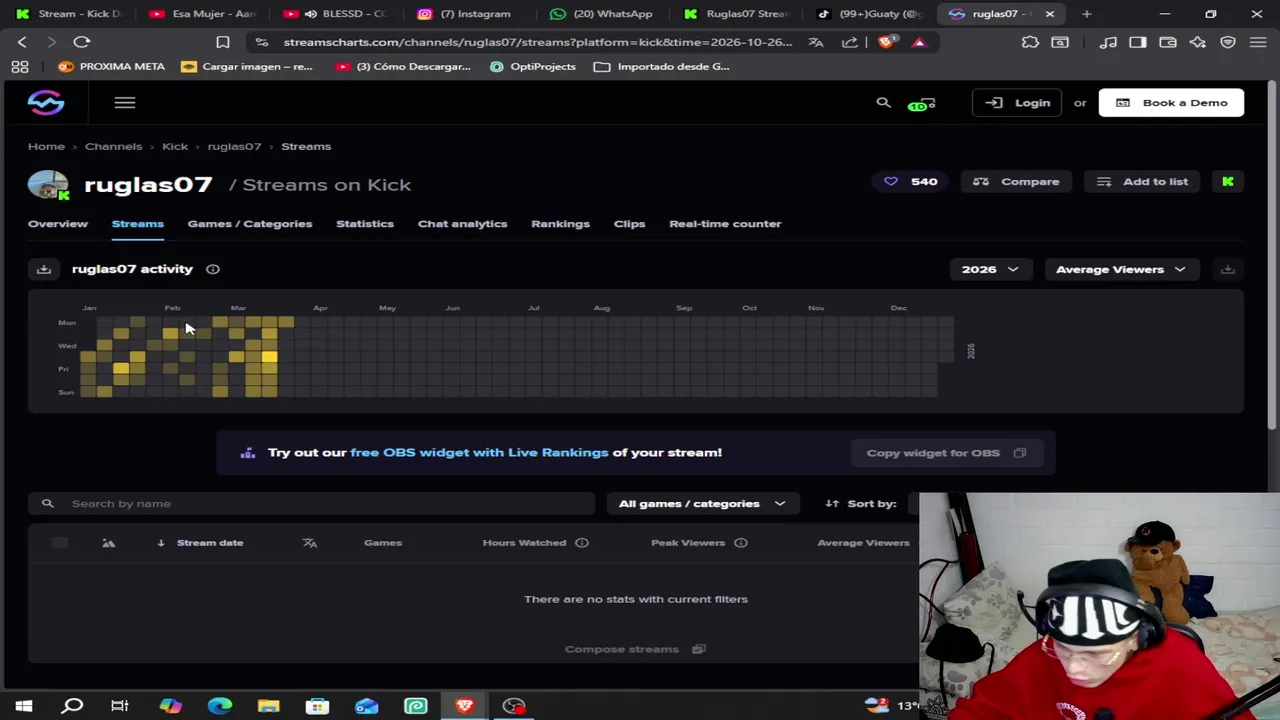Click the info icon next to ruglas07 activity
The height and width of the screenshot is (720, 1280).
point(212,269)
